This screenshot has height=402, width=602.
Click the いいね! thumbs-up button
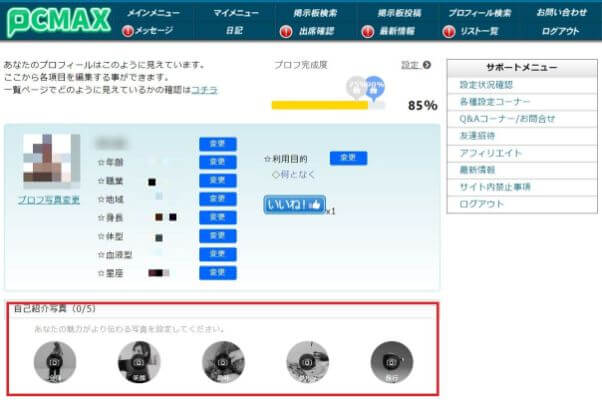(x=294, y=204)
